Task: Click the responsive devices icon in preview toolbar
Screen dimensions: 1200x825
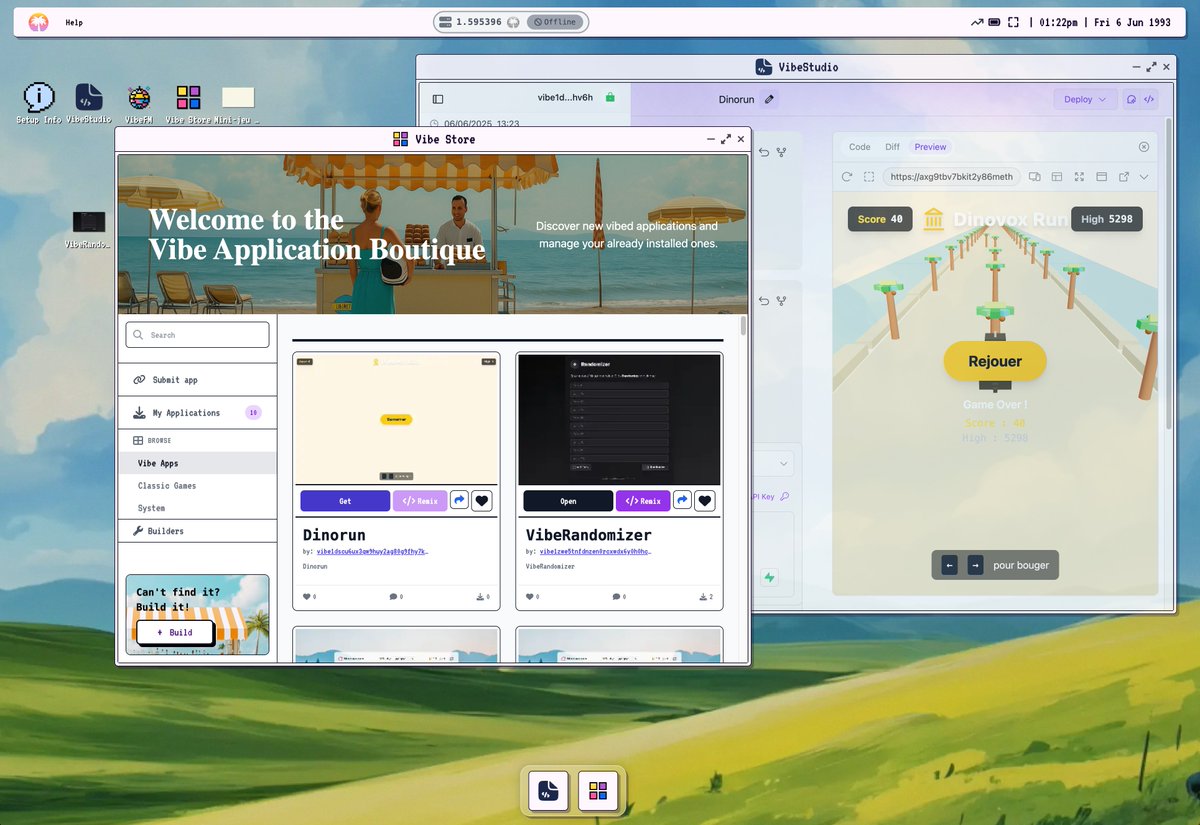Action: tap(1034, 177)
